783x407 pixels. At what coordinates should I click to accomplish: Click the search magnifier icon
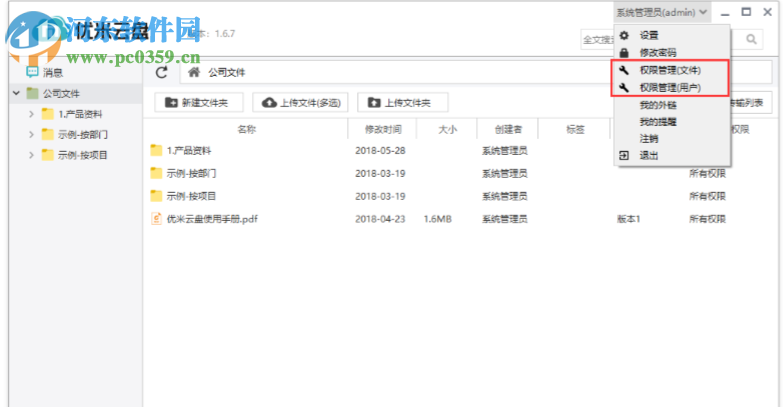point(751,39)
